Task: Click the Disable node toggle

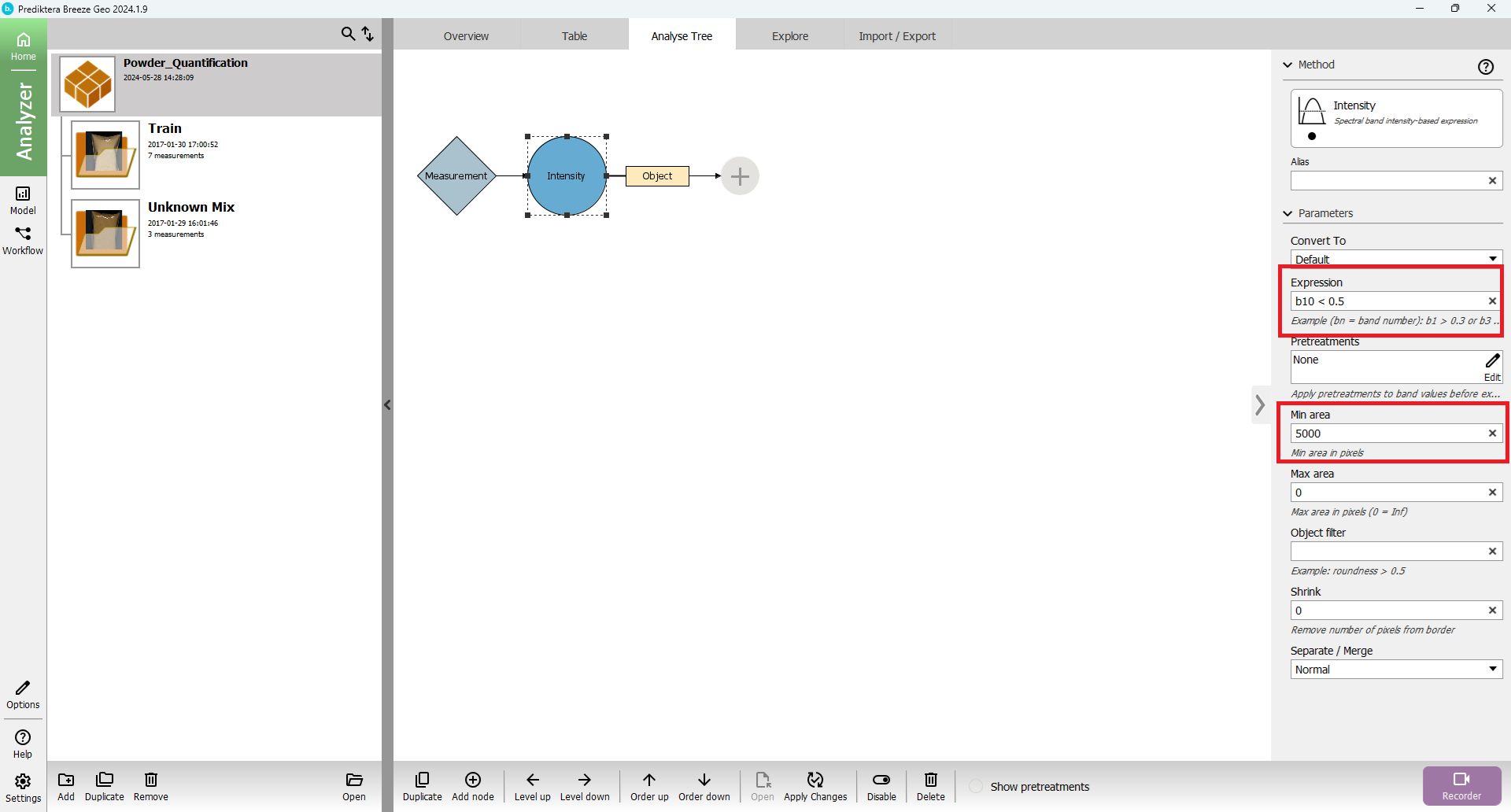Action: tap(881, 785)
